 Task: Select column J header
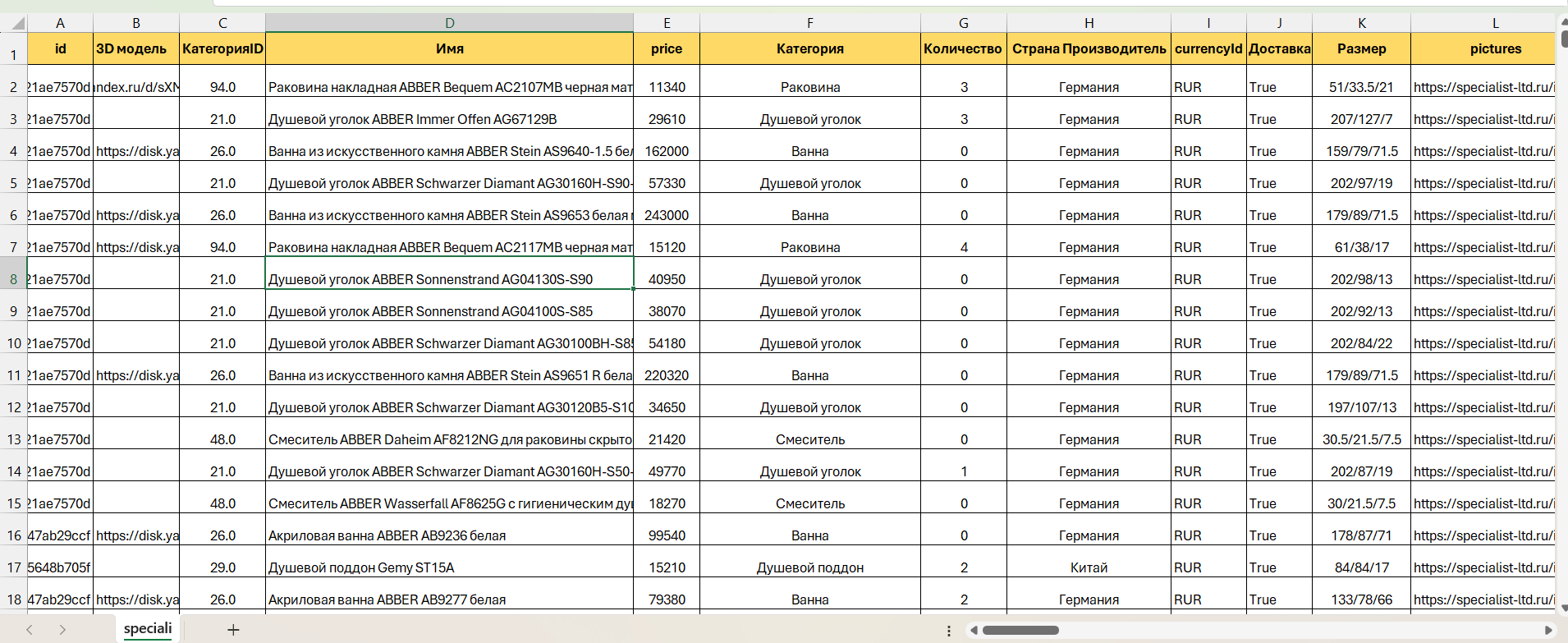pos(1279,23)
